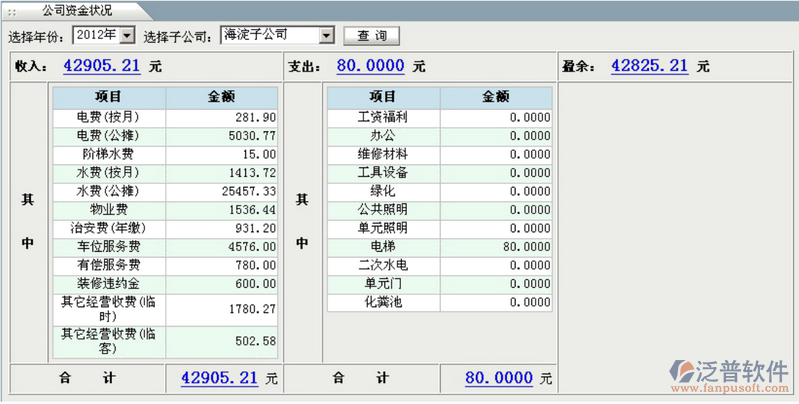Open the 盈余 amount link 42825.21
The height and width of the screenshot is (404, 799).
pyautogui.click(x=649, y=66)
